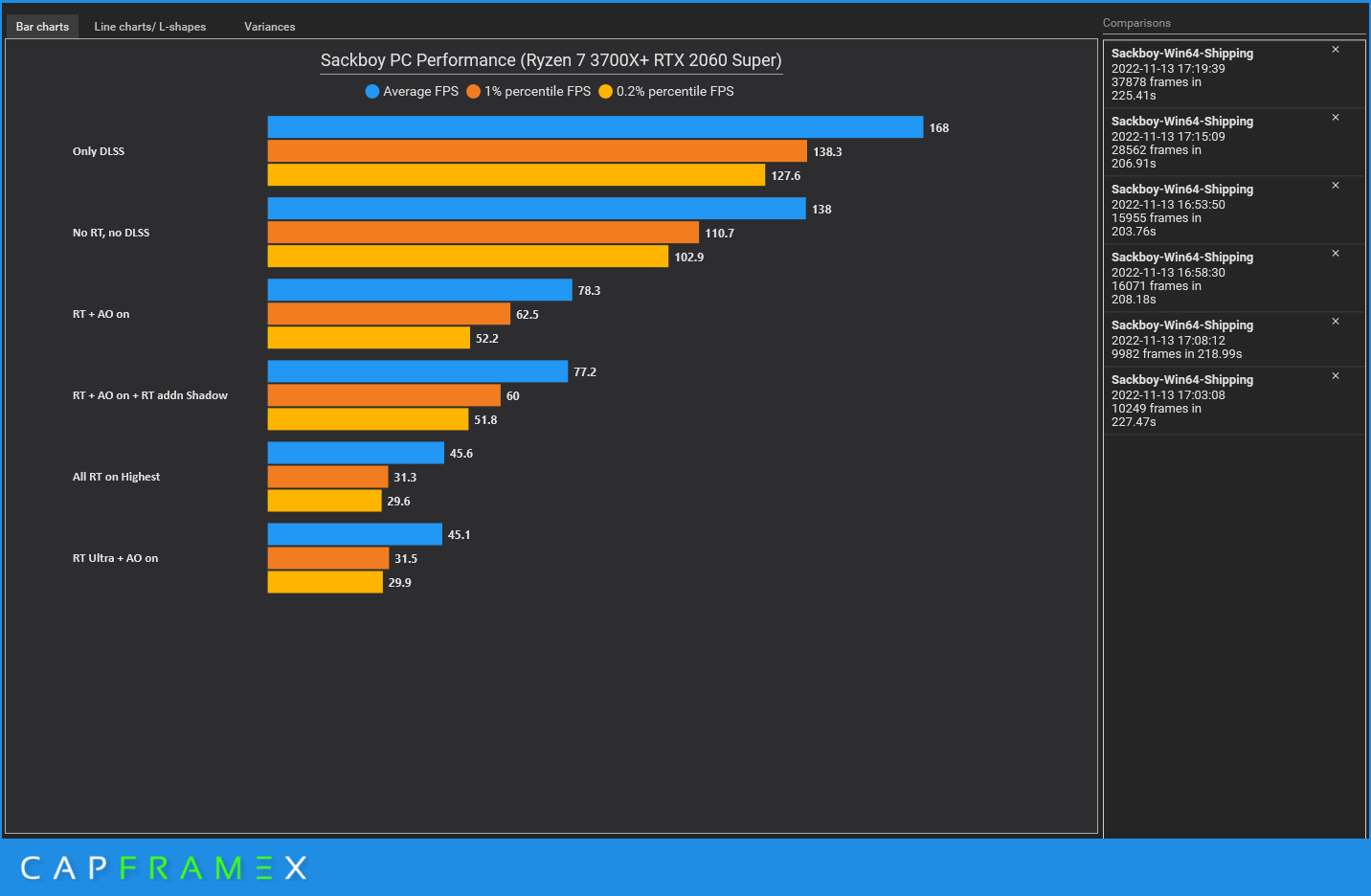Screen dimensions: 1371x896
Task: Remove the 17:15:09 comparison record
Action: pos(1336,118)
